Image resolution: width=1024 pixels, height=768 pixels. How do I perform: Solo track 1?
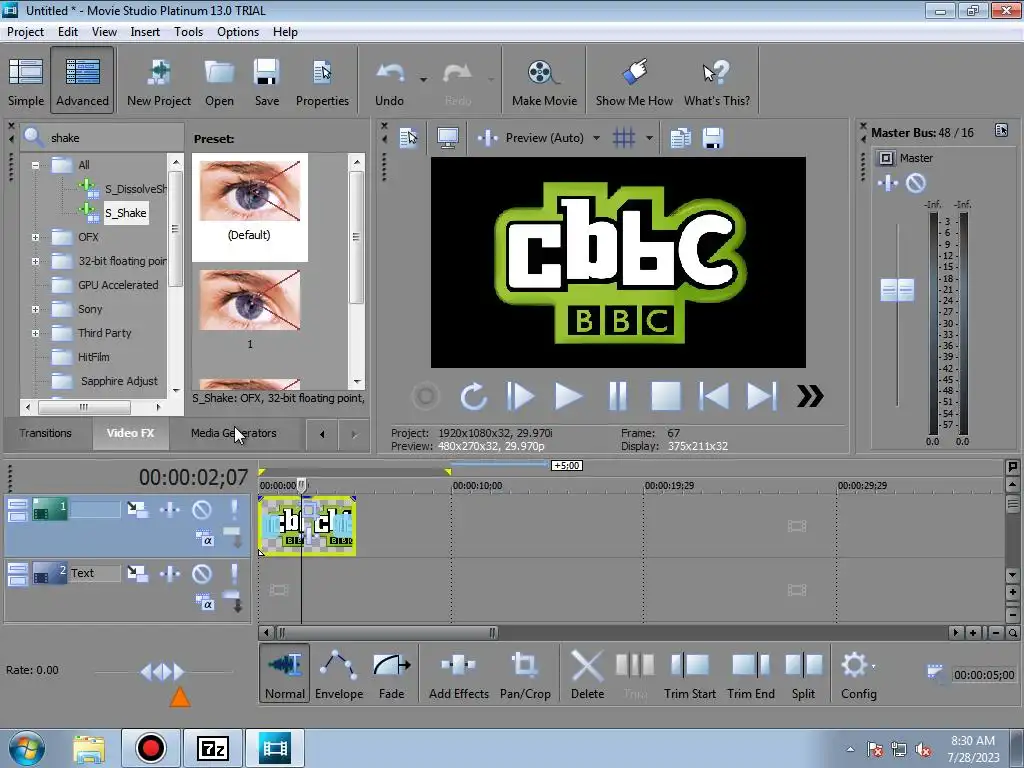point(234,509)
